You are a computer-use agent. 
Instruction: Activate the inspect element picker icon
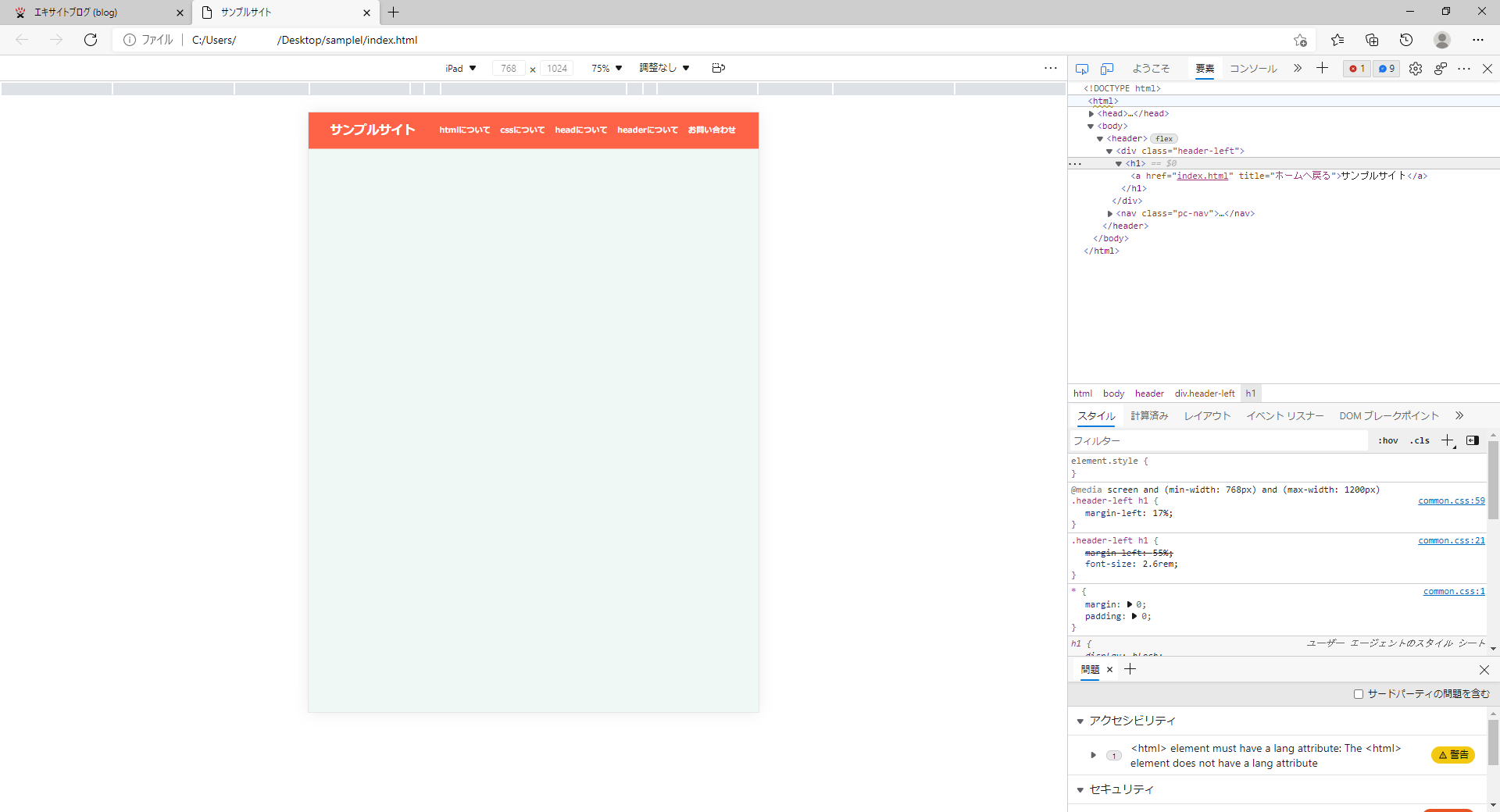pos(1082,69)
